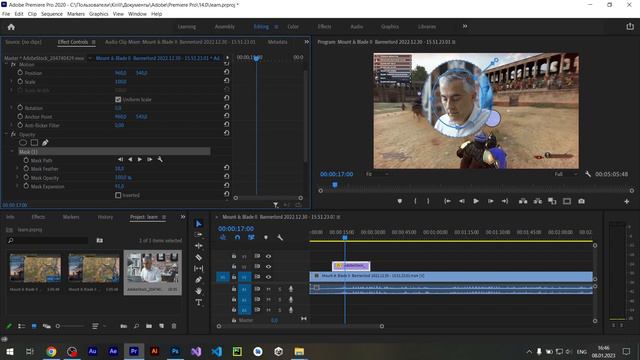Collapse the Motion effect properties
This screenshot has height=360, width=640.
[x=6, y=64]
